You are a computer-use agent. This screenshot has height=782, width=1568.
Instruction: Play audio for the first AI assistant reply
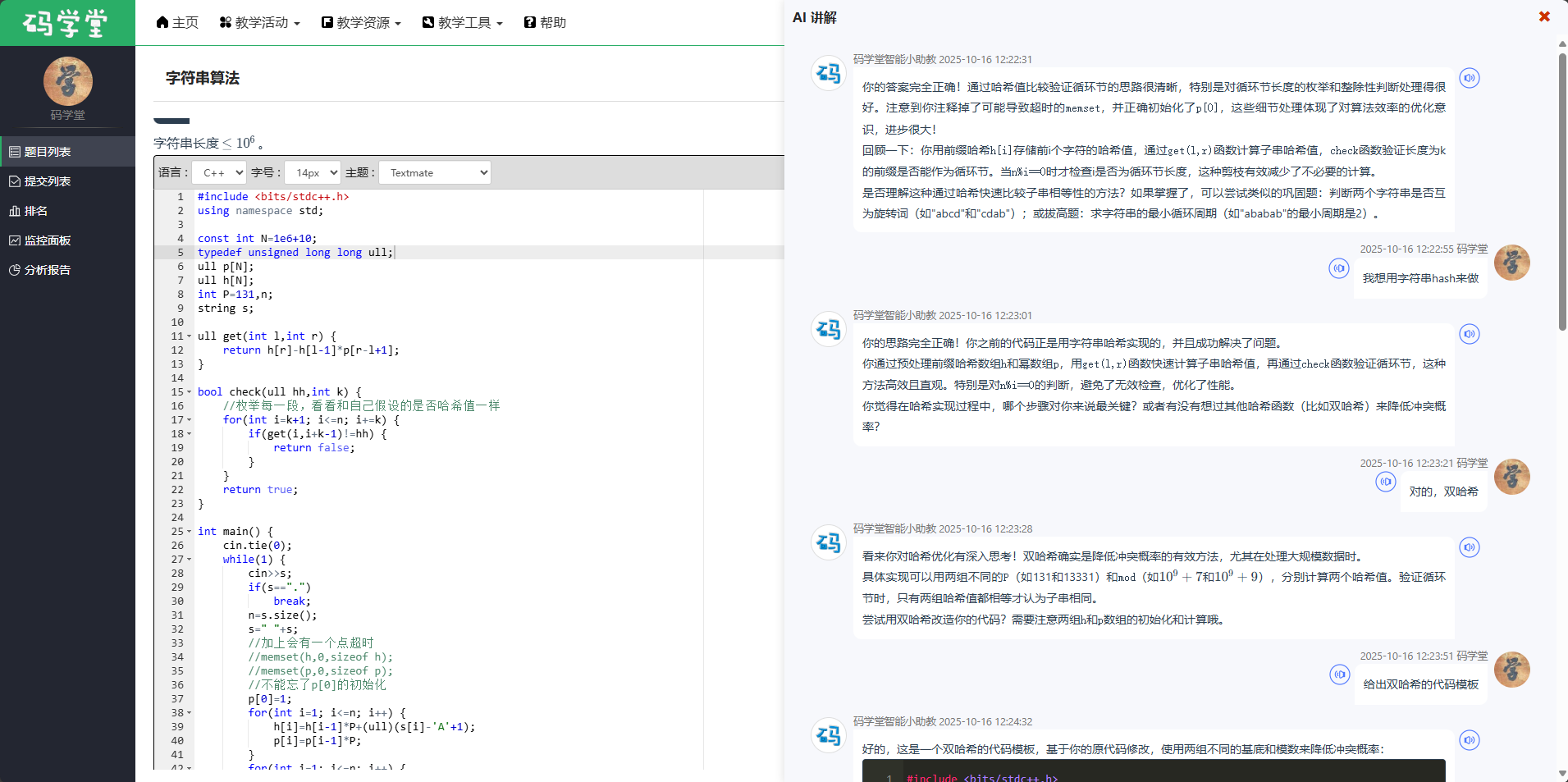click(1469, 78)
